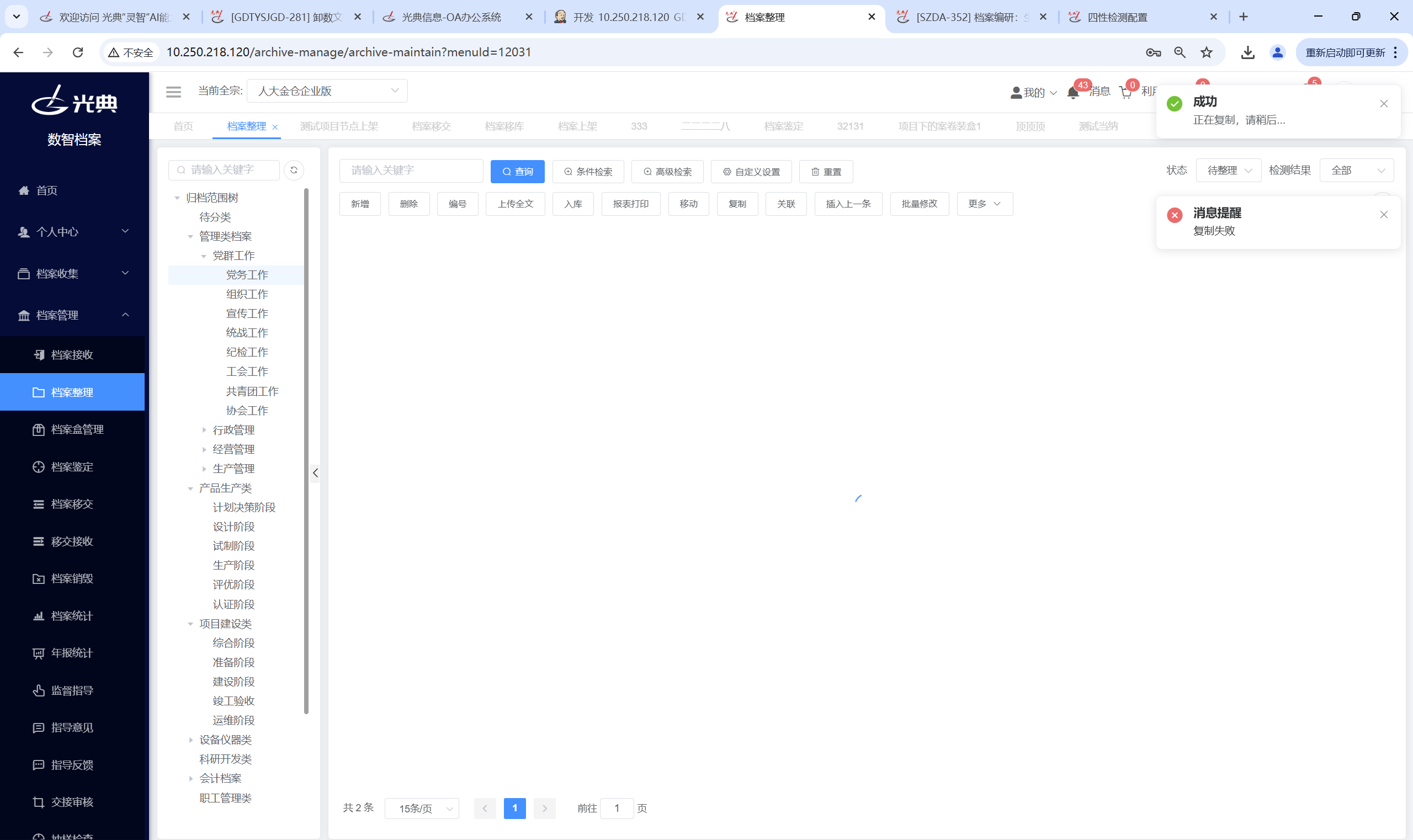Click the 高级检索 button
Image resolution: width=1413 pixels, height=840 pixels.
[667, 172]
